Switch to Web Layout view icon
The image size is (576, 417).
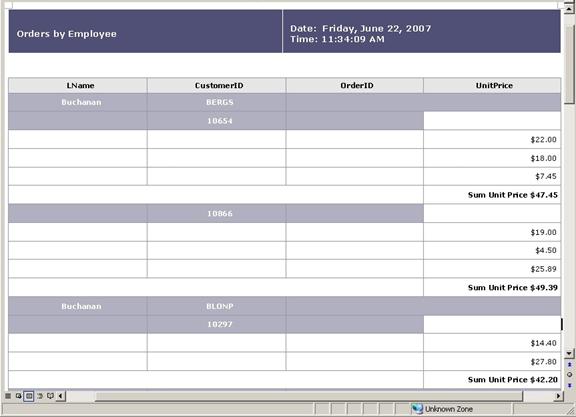(18, 396)
